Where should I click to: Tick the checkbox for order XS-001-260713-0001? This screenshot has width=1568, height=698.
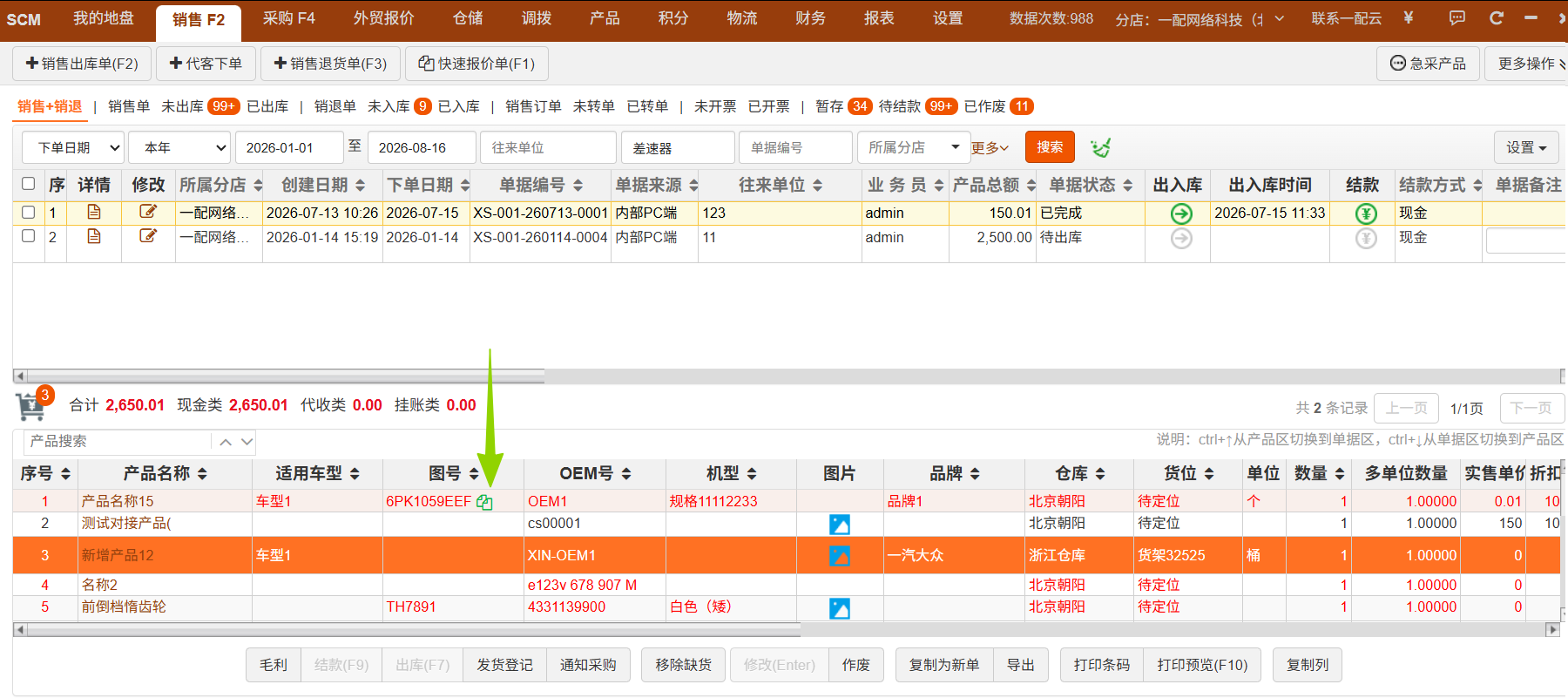[x=29, y=212]
